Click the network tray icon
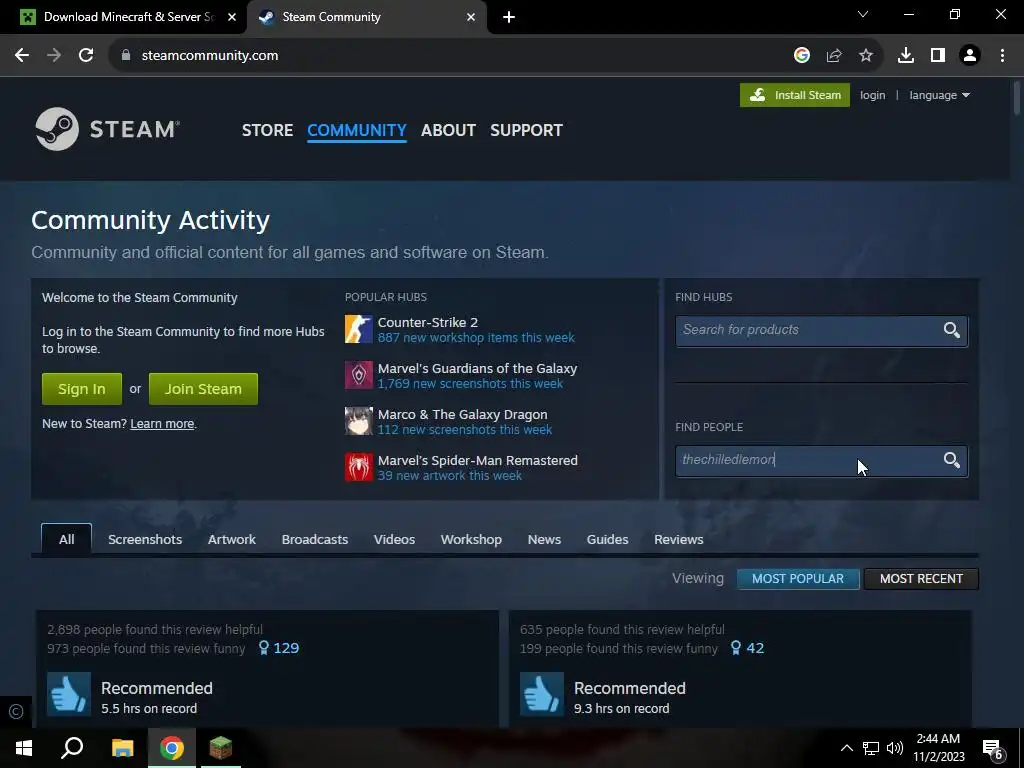This screenshot has width=1024, height=768. (x=871, y=748)
